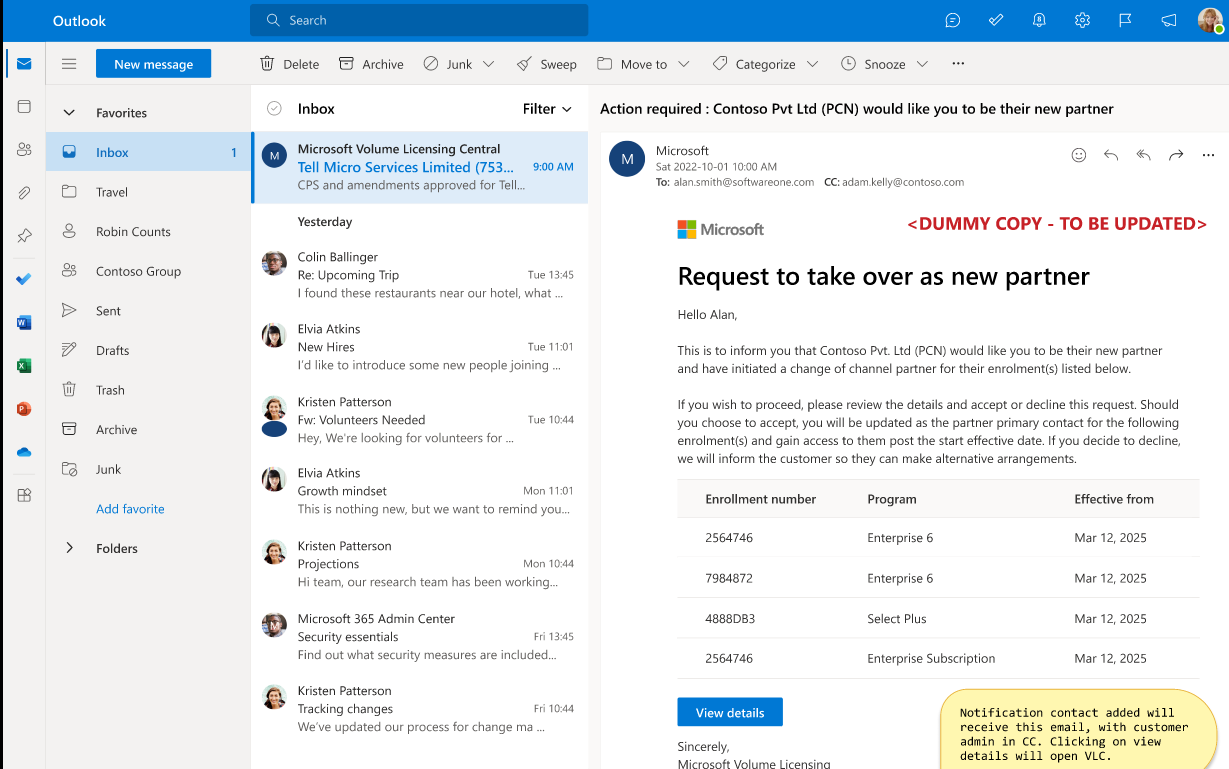Open the pinned items pin icon
This screenshot has height=769, width=1229.
point(24,236)
